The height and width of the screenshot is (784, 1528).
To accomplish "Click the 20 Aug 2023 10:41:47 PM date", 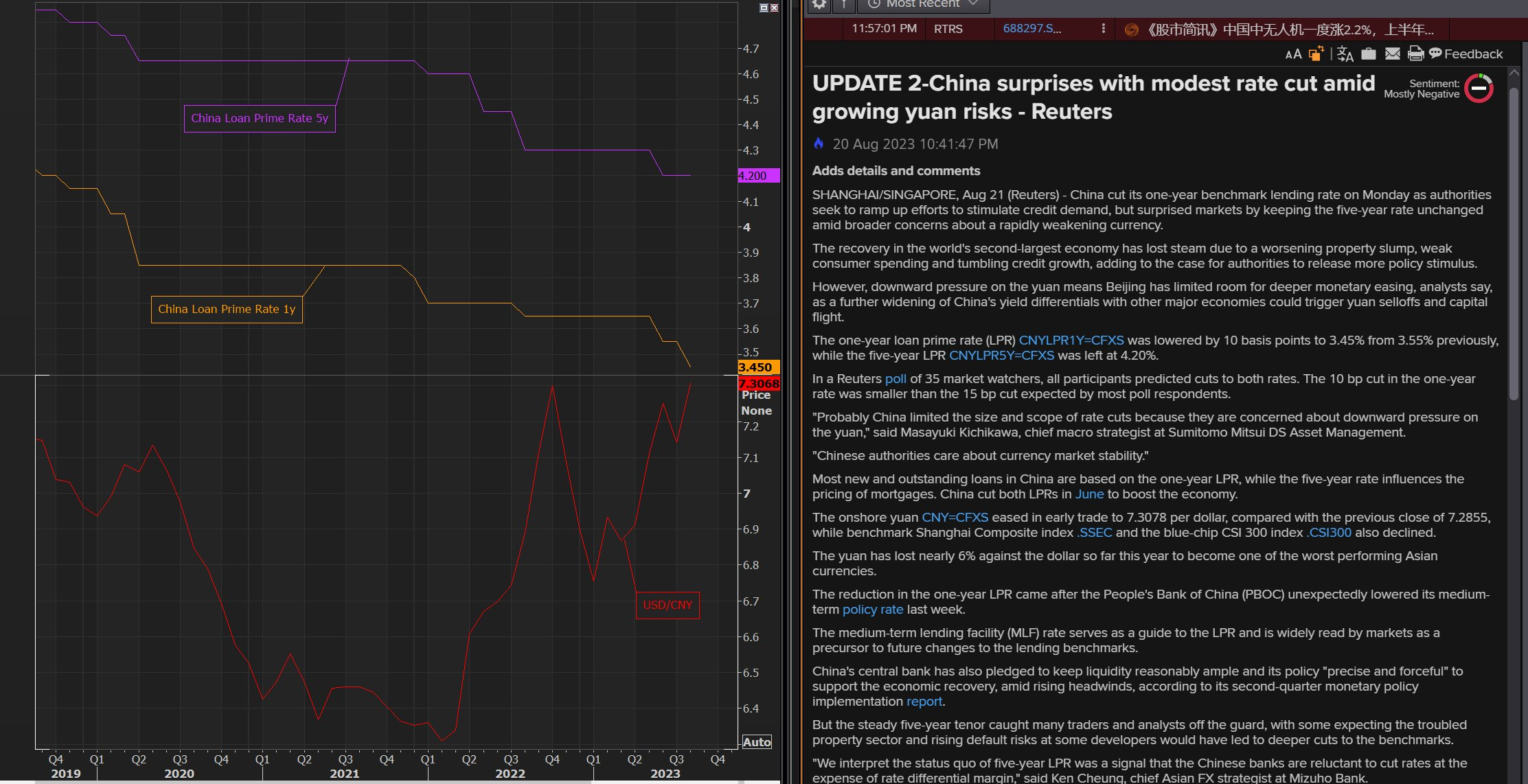I will [x=915, y=144].
